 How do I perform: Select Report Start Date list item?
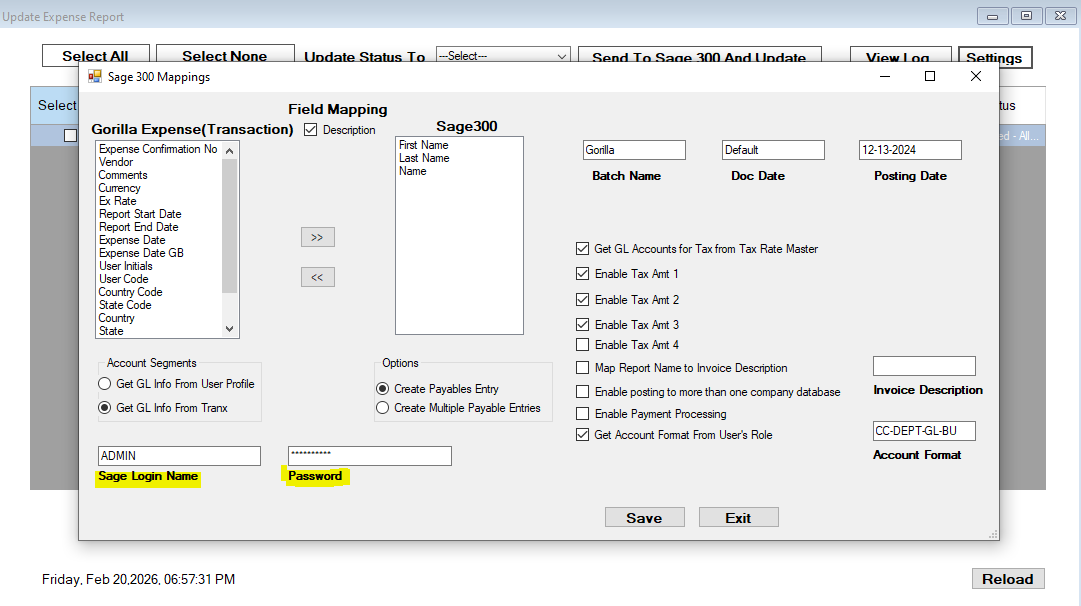pos(140,214)
